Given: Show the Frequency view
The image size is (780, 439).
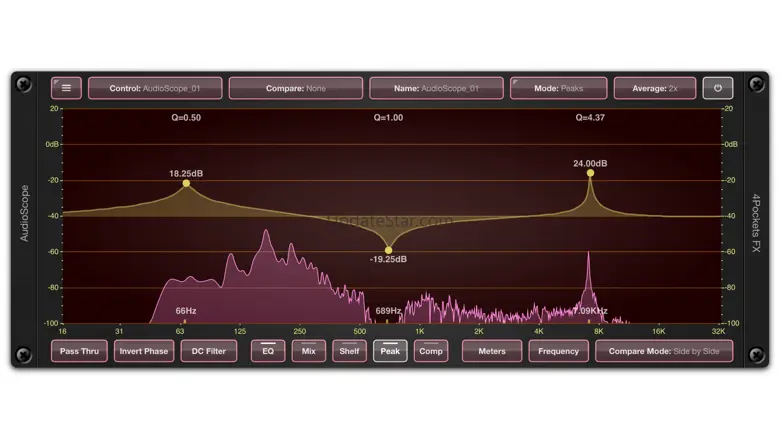Looking at the screenshot, I should point(558,351).
